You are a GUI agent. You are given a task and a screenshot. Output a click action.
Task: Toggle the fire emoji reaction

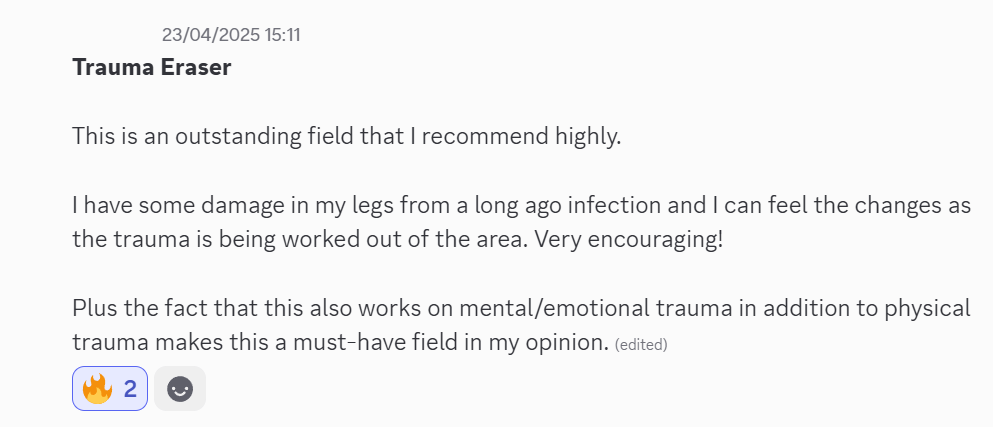tap(110, 389)
